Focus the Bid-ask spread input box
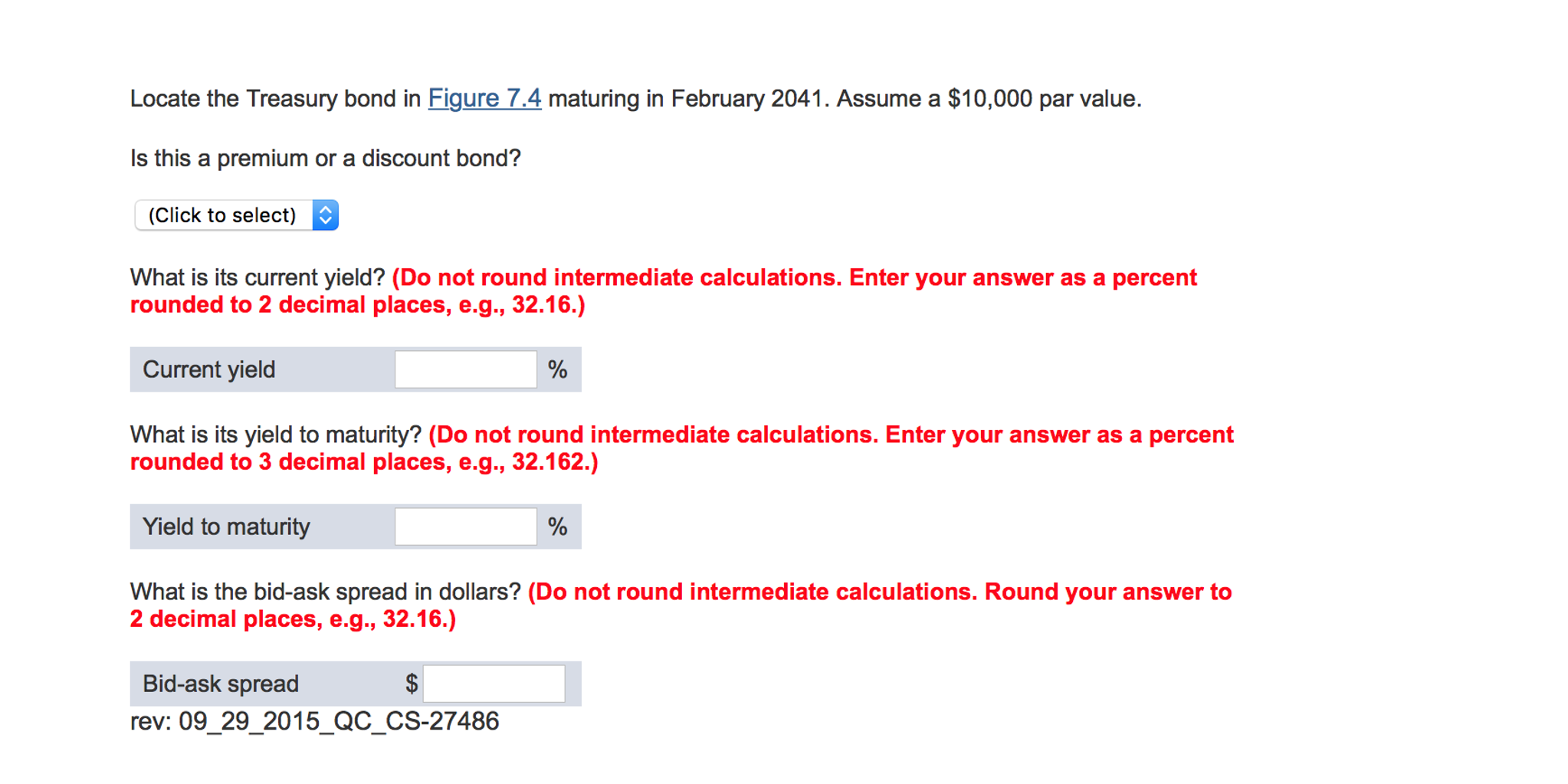The width and height of the screenshot is (1568, 784). click(494, 684)
